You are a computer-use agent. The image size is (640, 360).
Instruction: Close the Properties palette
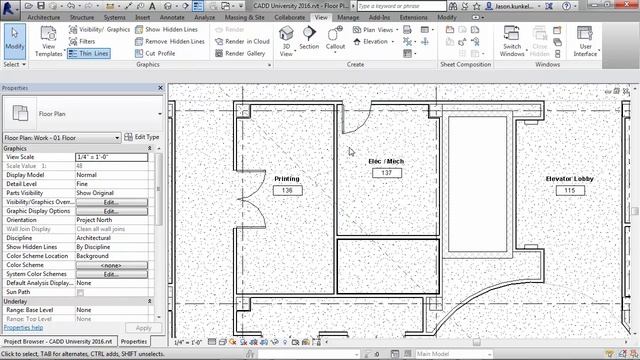click(160, 88)
